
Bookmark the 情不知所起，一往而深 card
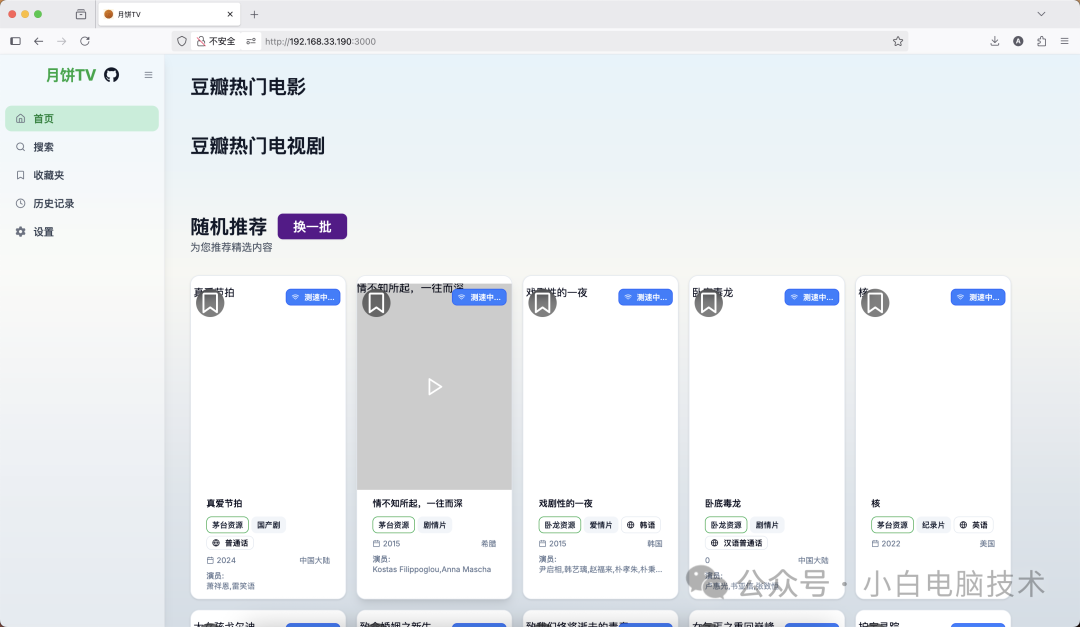(x=376, y=302)
